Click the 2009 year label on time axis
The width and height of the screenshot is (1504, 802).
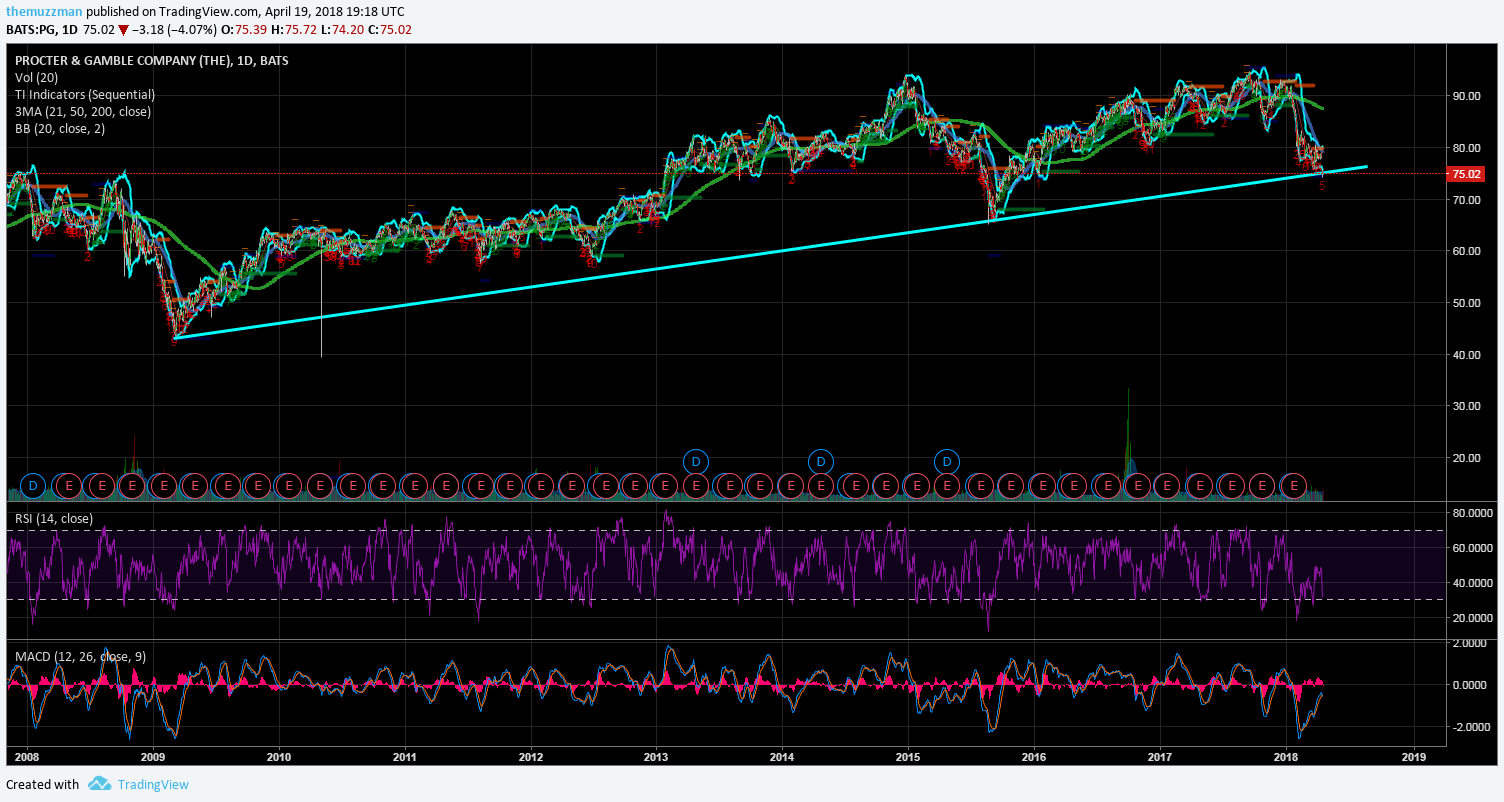click(x=152, y=759)
